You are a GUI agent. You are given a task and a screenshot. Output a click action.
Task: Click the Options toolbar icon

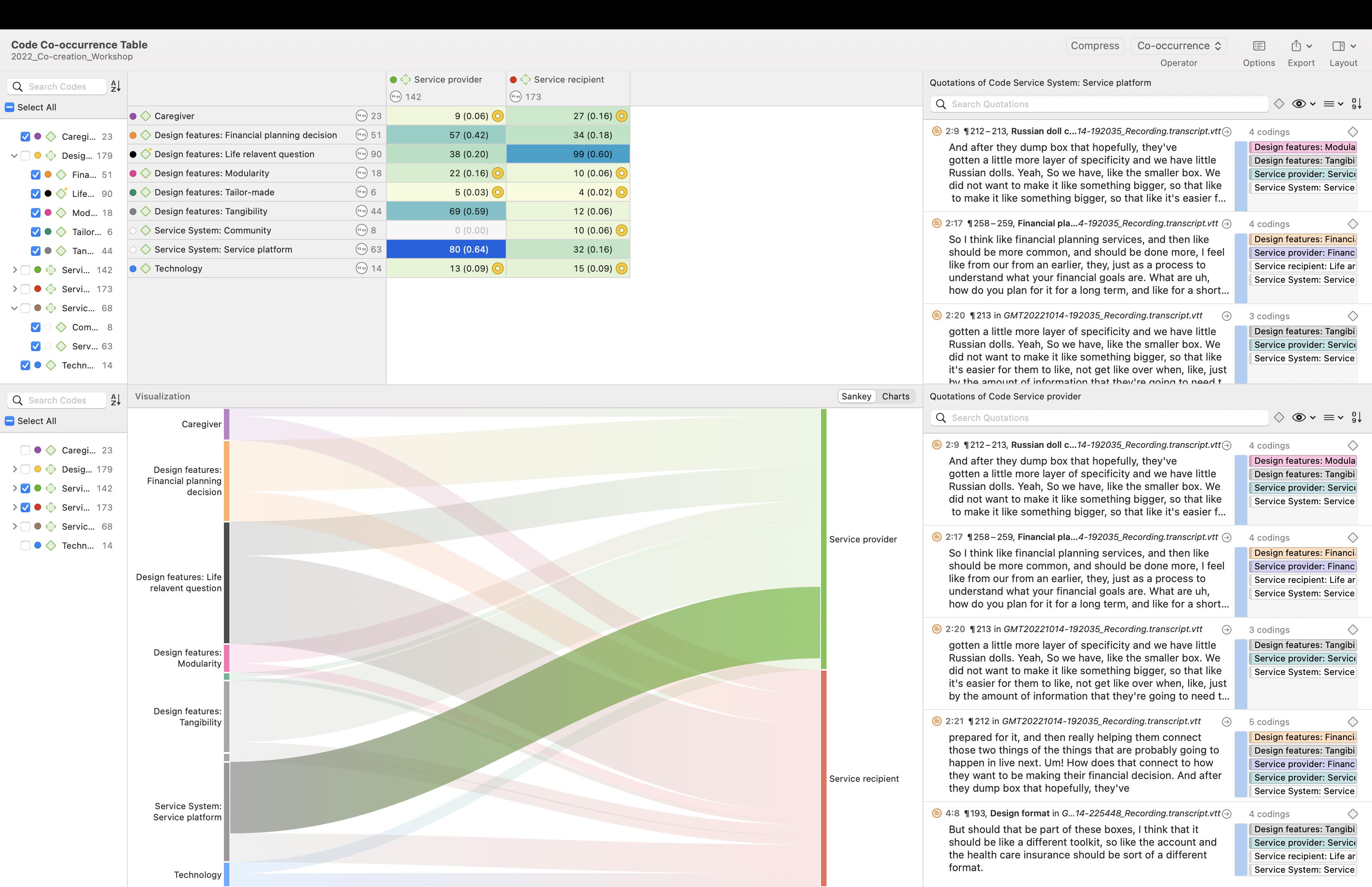click(1258, 46)
